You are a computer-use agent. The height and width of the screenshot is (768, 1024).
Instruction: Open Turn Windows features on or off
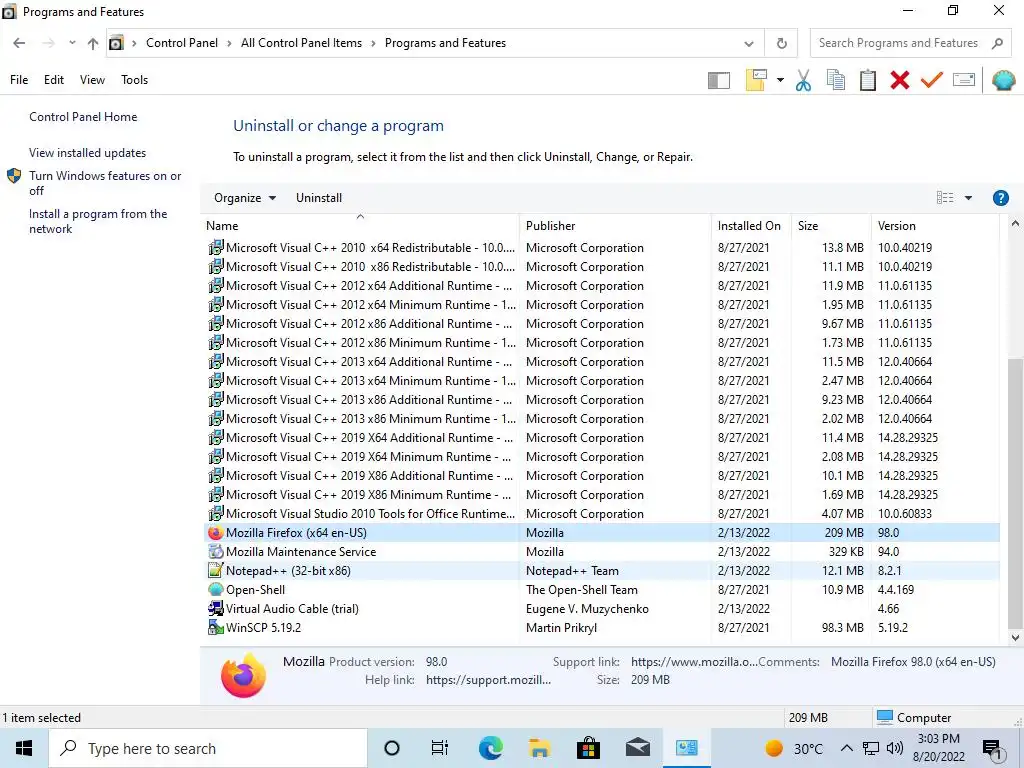[x=105, y=183]
